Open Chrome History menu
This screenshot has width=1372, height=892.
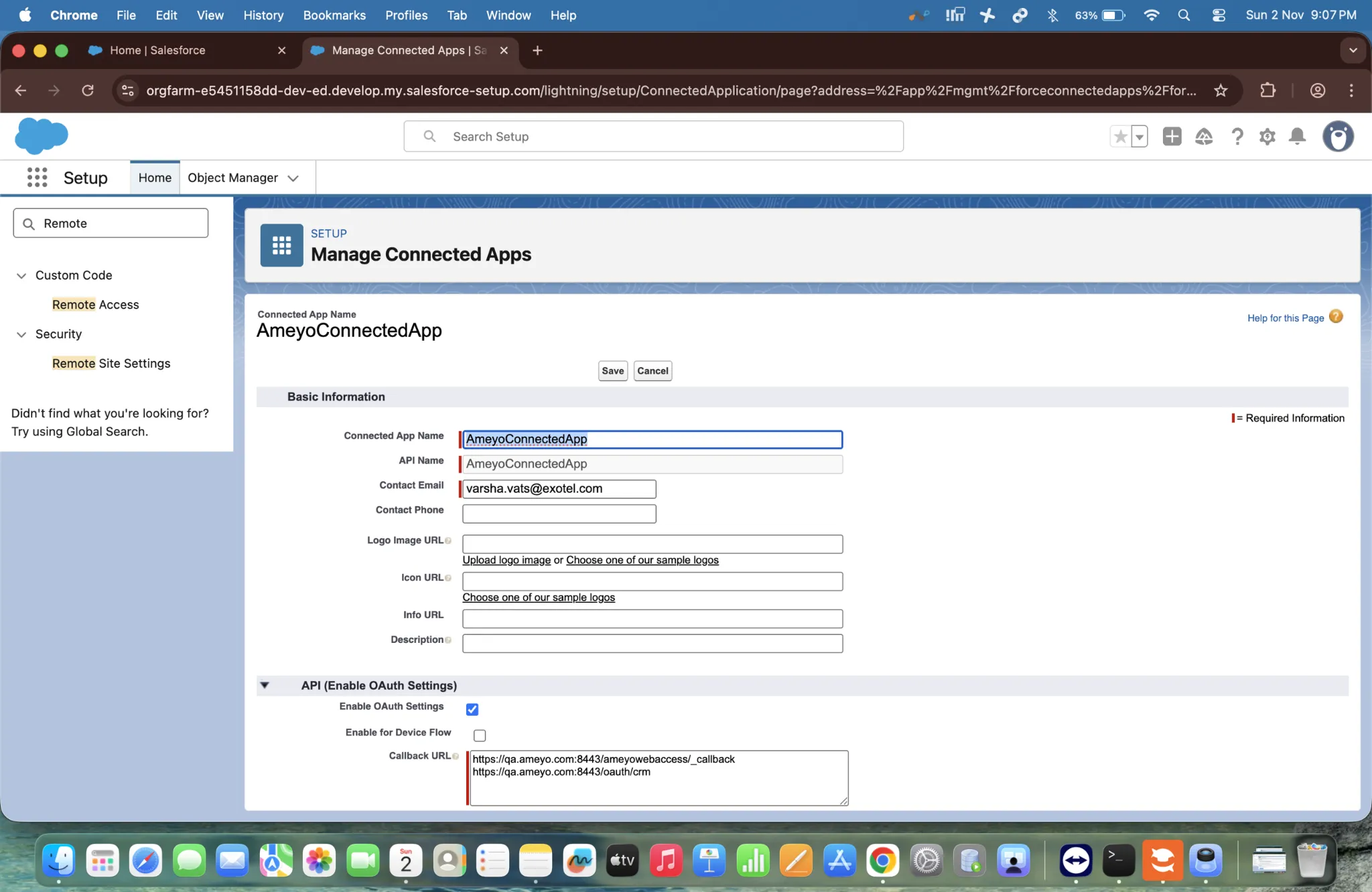pos(263,15)
